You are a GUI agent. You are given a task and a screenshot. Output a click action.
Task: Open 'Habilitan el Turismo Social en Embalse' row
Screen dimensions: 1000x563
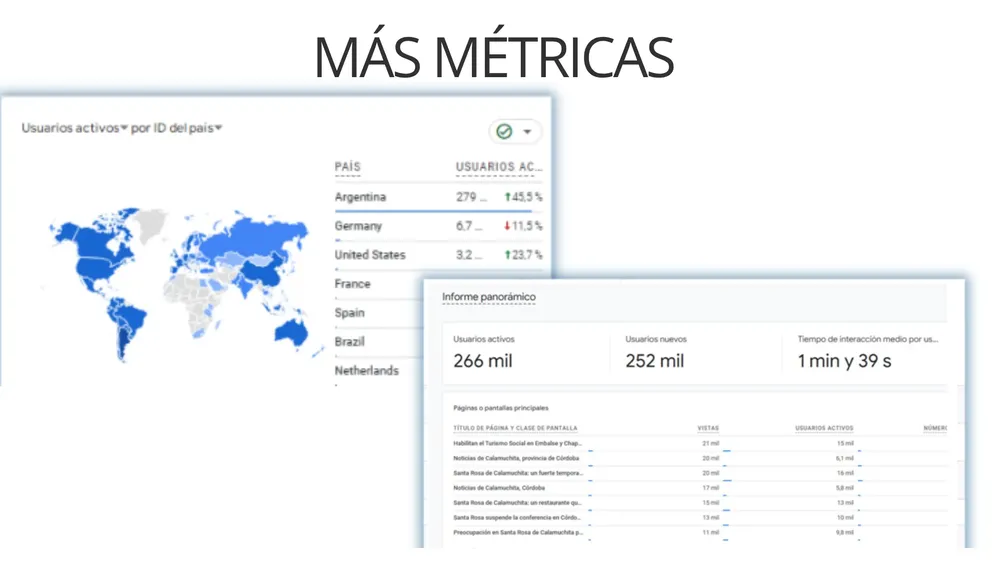[517, 443]
